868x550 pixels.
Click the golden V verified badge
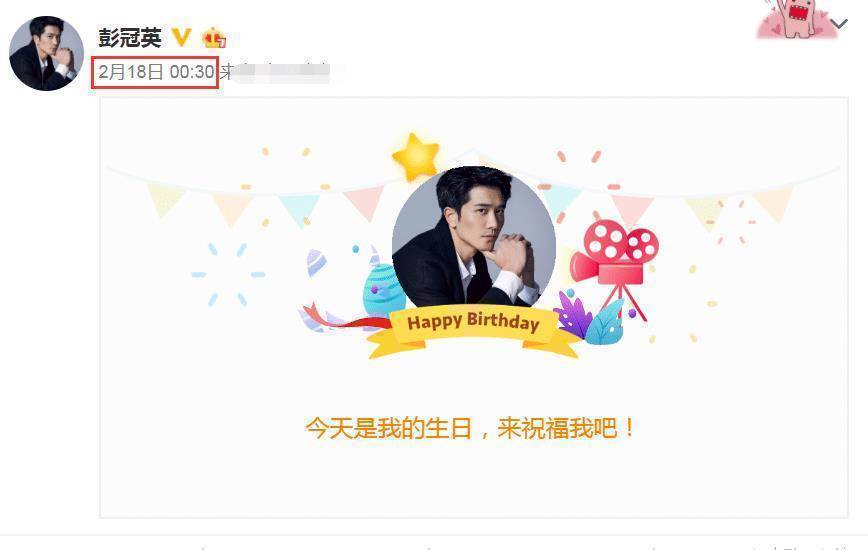click(x=181, y=38)
